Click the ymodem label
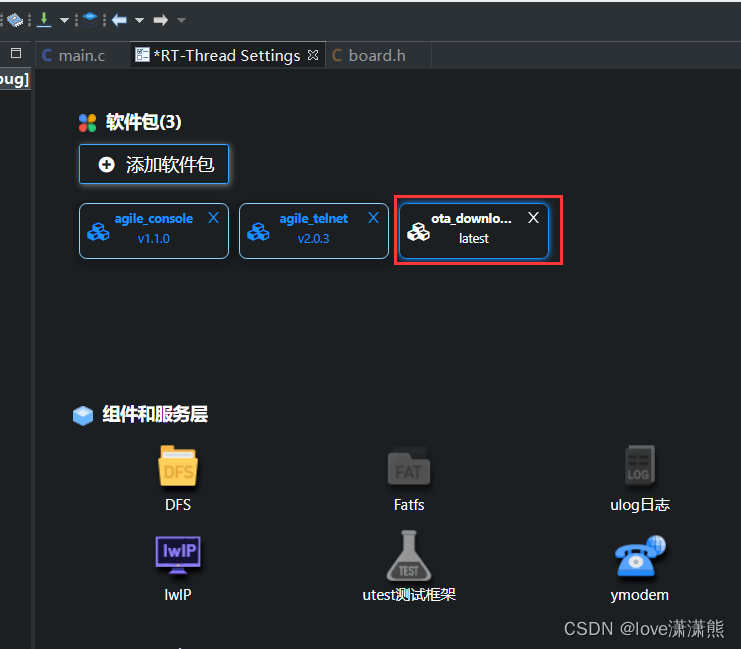 639,595
